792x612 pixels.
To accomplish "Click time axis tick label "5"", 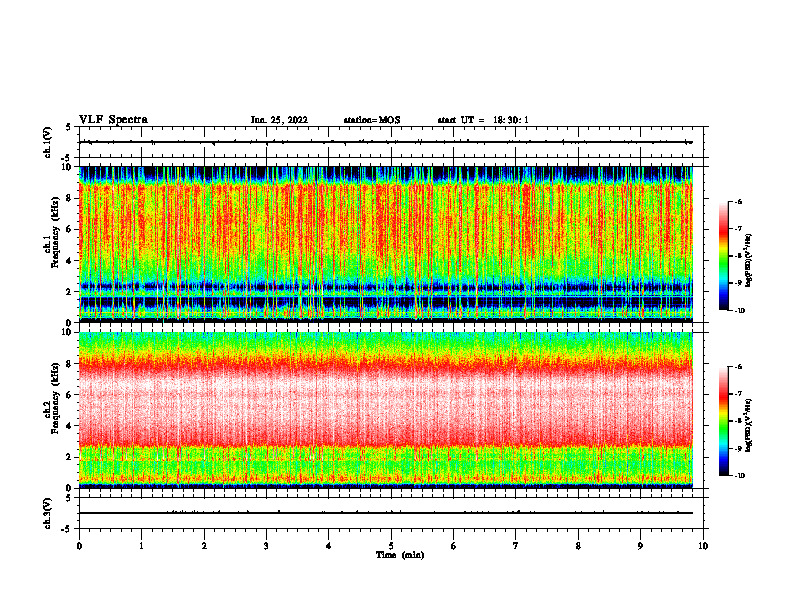I will pos(391,546).
